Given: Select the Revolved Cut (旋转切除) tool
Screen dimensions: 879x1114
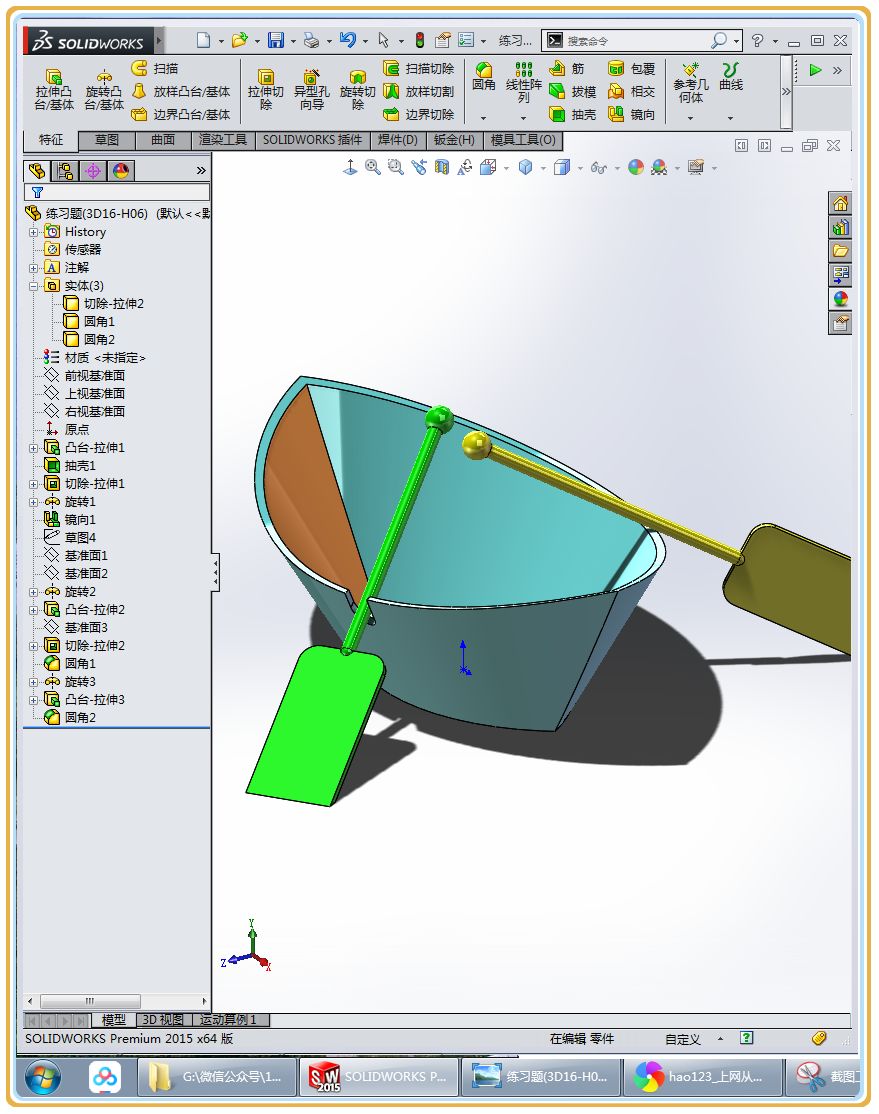Looking at the screenshot, I should pyautogui.click(x=357, y=89).
